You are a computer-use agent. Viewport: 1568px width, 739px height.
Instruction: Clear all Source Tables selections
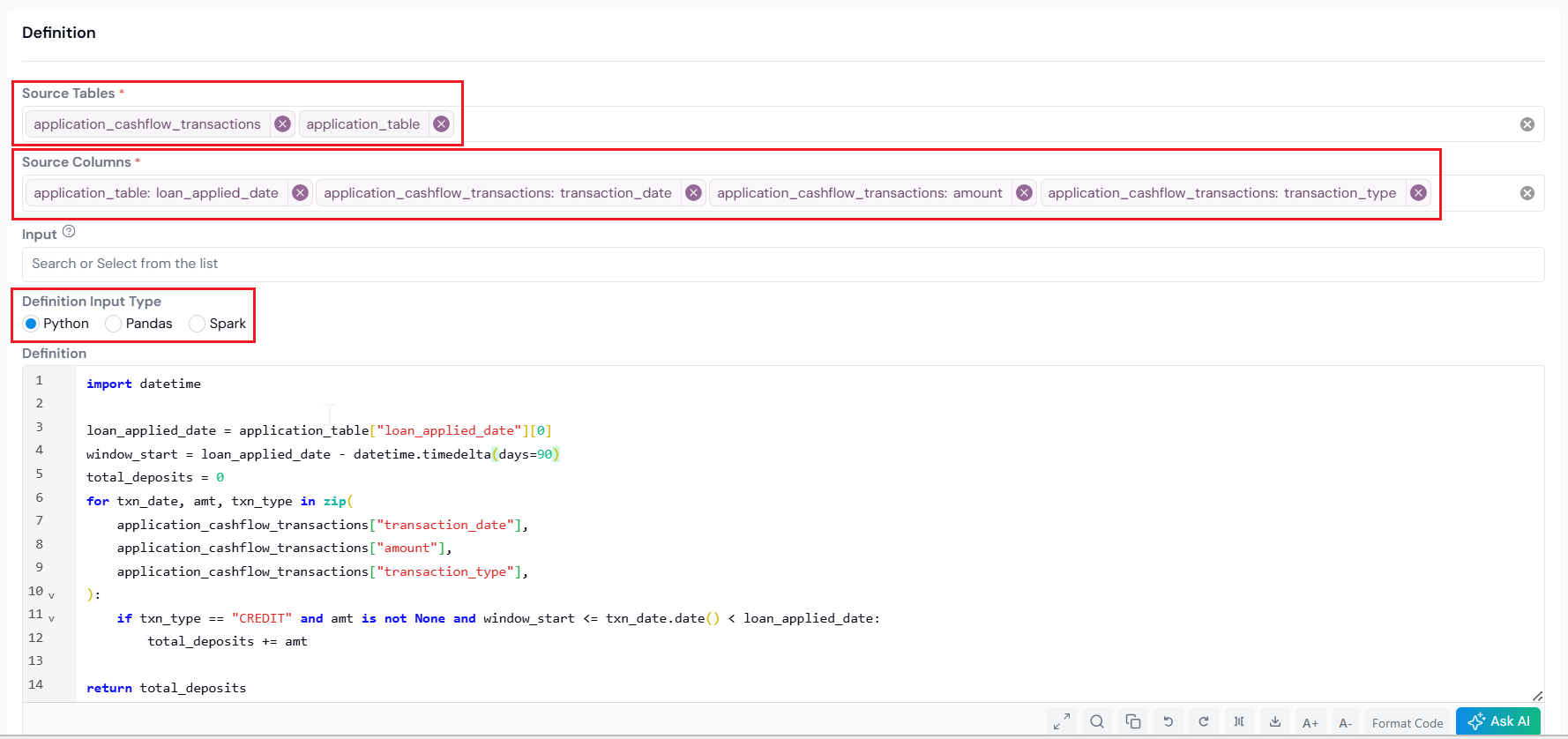coord(1527,124)
